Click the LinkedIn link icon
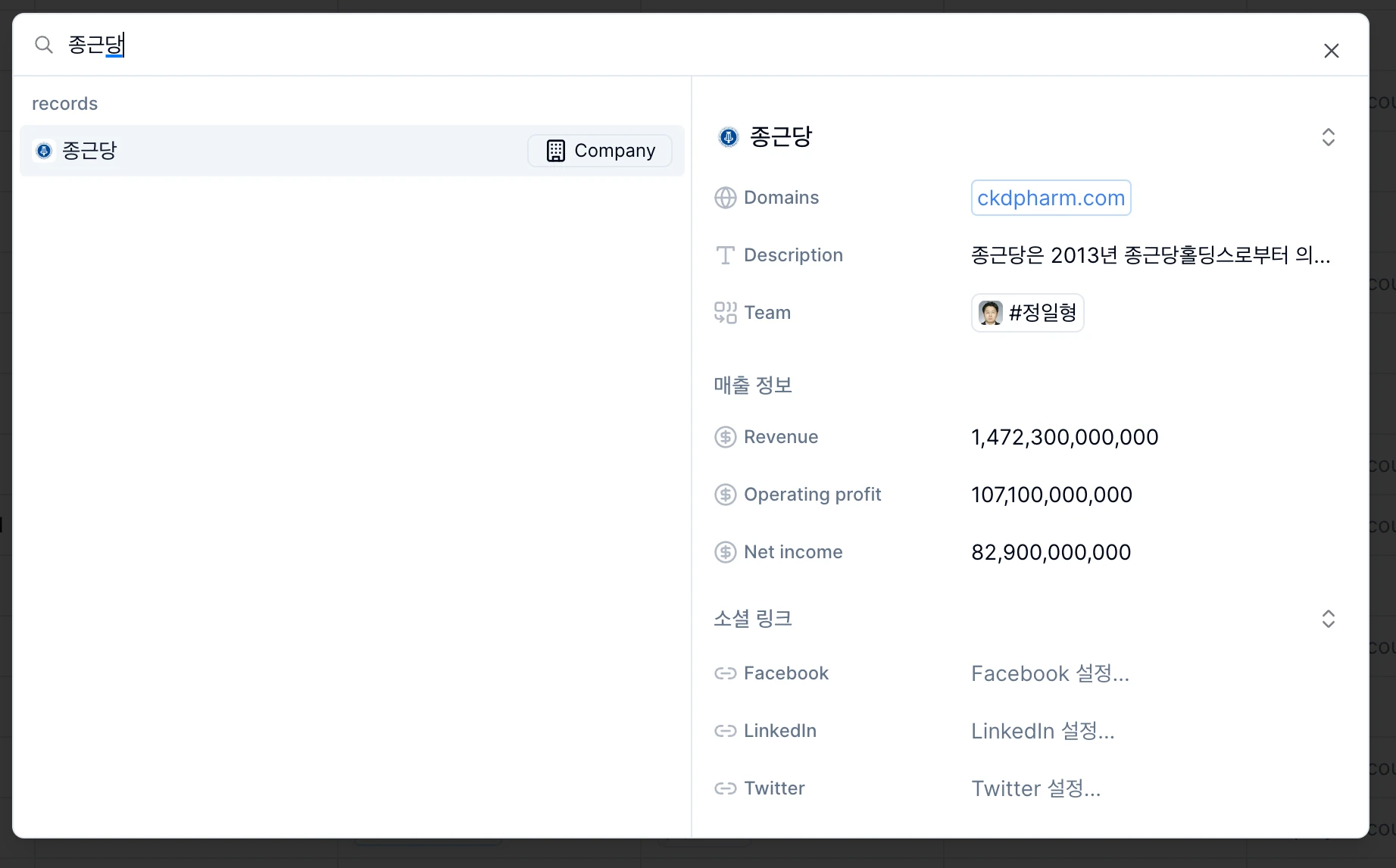 (725, 731)
